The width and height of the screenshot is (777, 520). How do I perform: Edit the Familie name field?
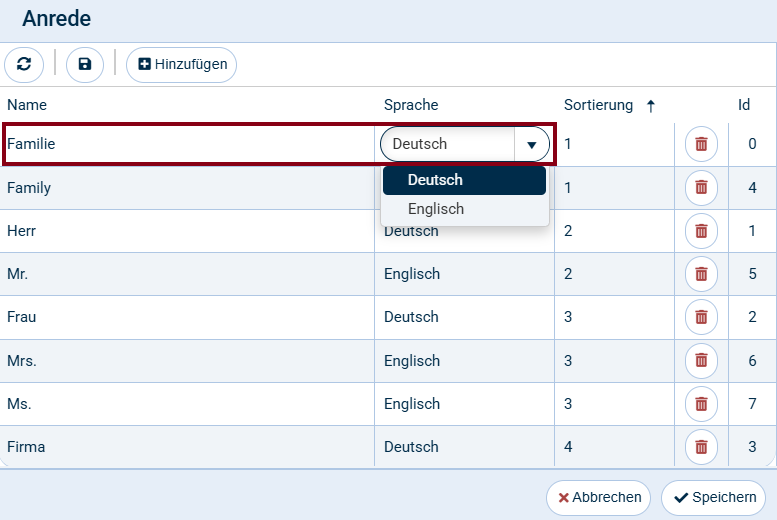(190, 144)
